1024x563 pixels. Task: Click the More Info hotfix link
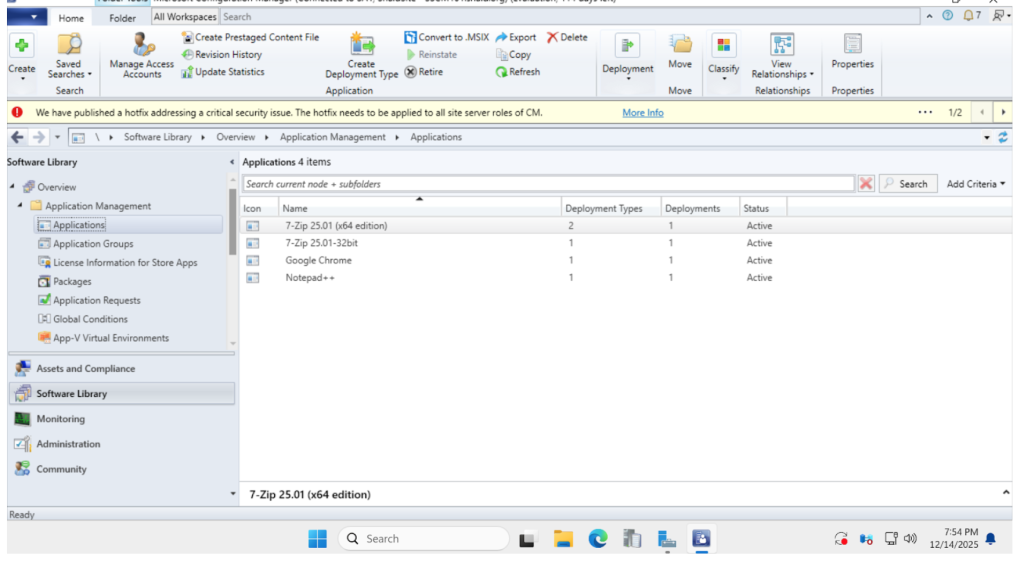(x=642, y=113)
